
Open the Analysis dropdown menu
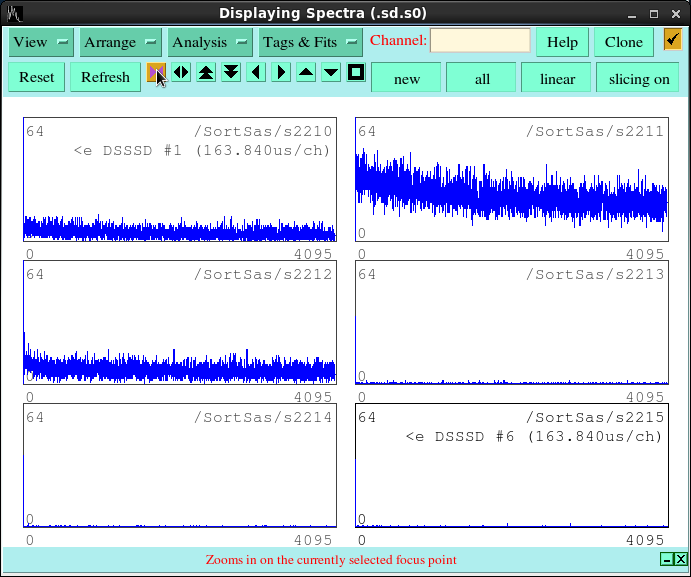(x=210, y=42)
